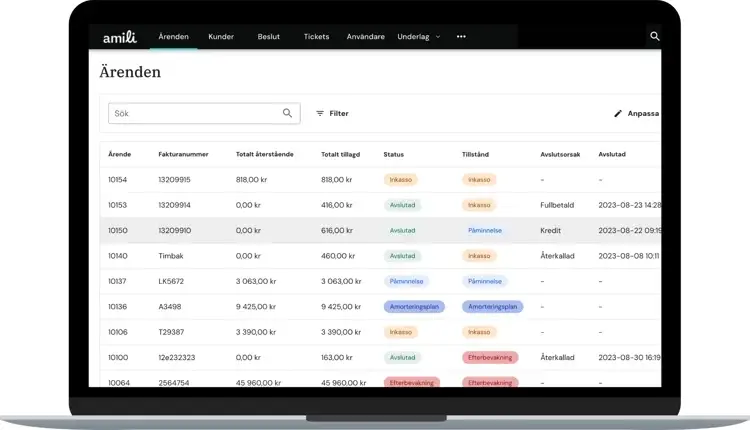The width and height of the screenshot is (750, 430).
Task: Click the pencil icon beside Anpassa
Action: tap(618, 113)
